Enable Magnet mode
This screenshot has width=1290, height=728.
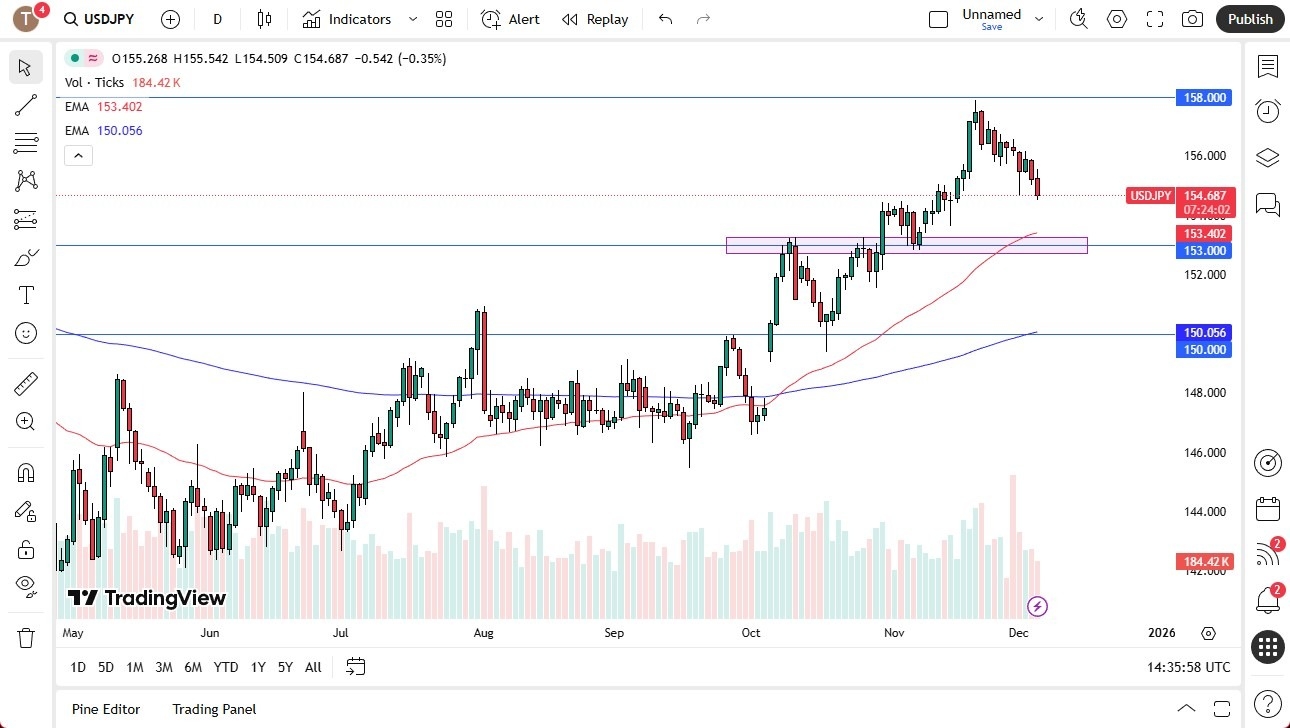[25, 472]
